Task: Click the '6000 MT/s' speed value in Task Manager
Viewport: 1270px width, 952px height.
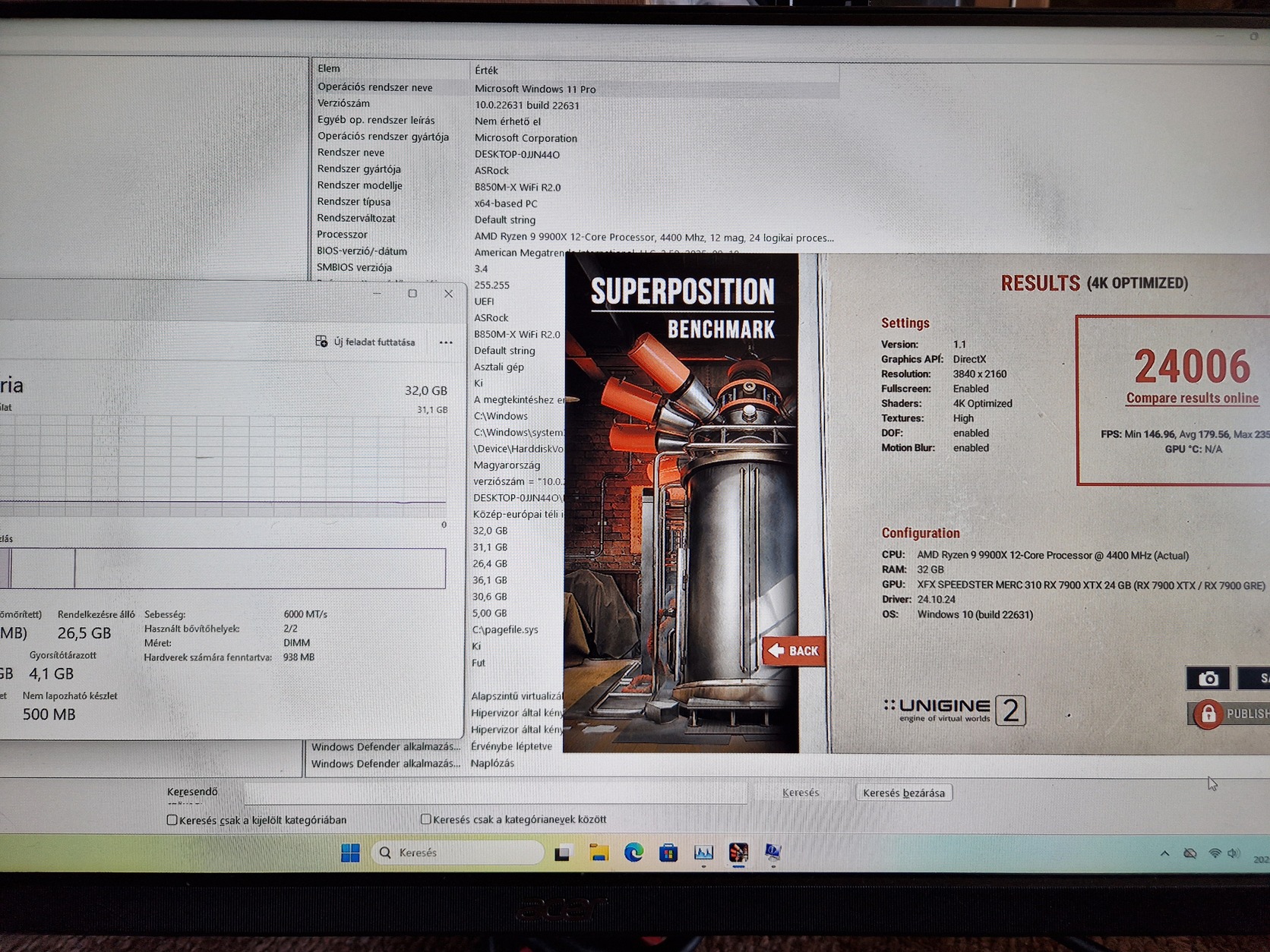Action: click(x=305, y=614)
